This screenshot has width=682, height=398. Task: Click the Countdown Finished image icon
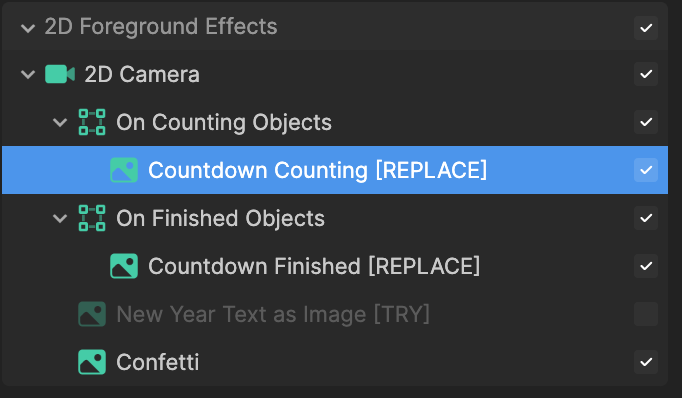click(x=124, y=266)
